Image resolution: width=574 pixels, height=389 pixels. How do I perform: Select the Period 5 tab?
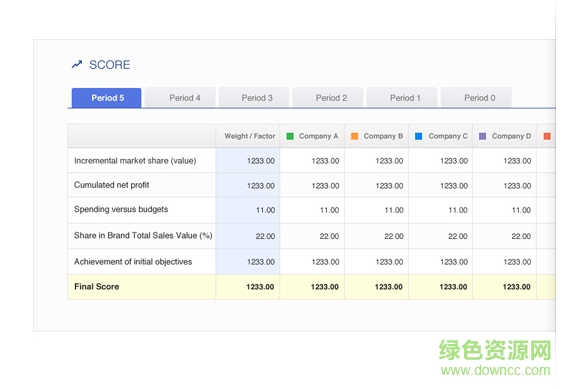[x=107, y=98]
